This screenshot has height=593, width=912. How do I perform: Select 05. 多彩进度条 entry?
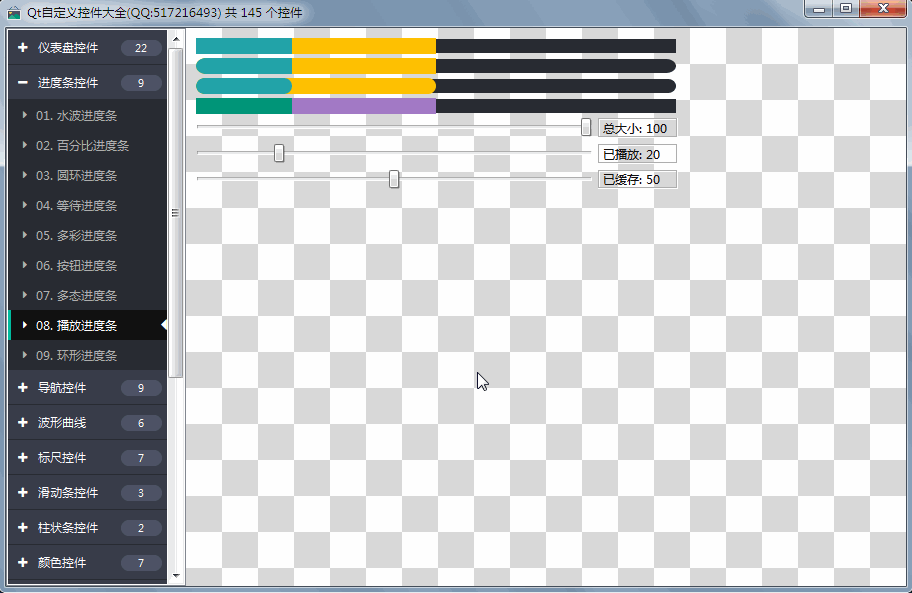76,236
